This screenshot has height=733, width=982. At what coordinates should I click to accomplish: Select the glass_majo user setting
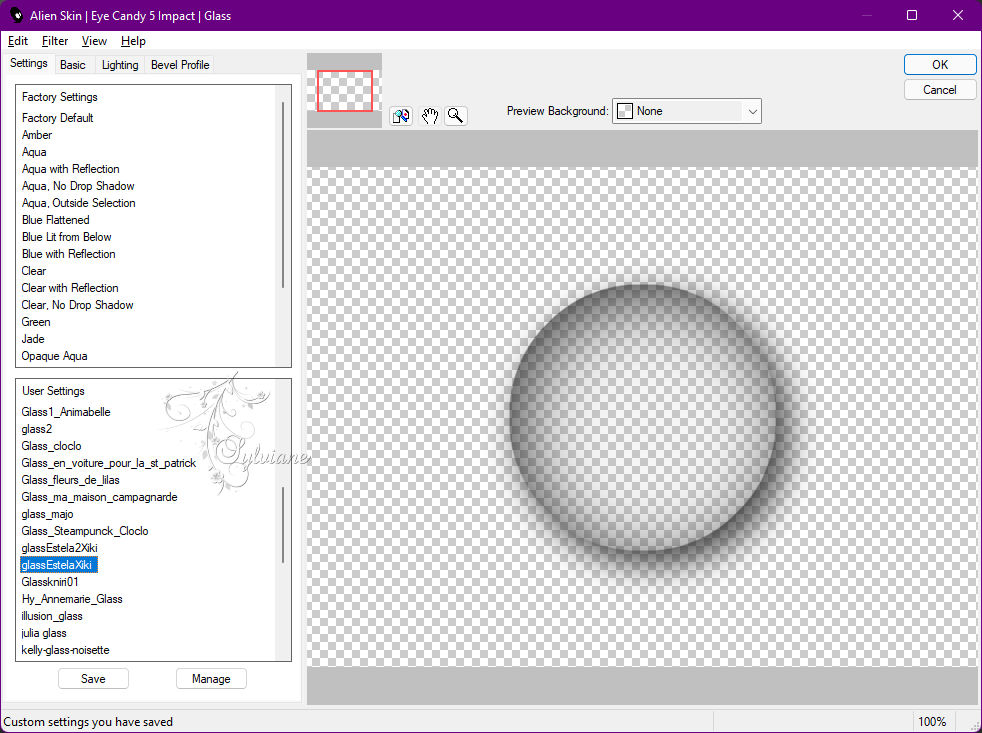point(48,514)
